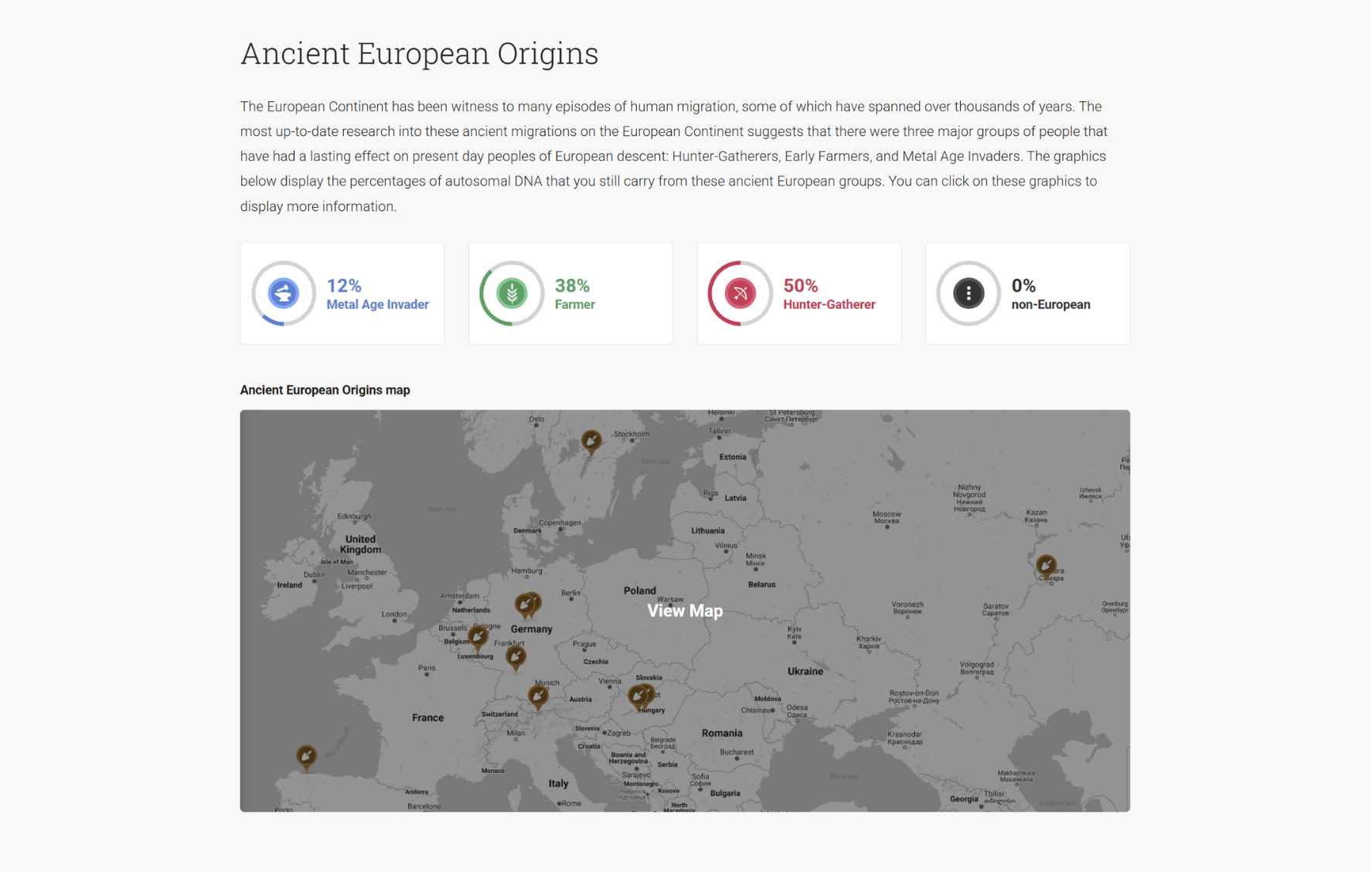The width and height of the screenshot is (1372, 872).
Task: Click the Metal Age Invader helmet icon
Action: pos(284,294)
